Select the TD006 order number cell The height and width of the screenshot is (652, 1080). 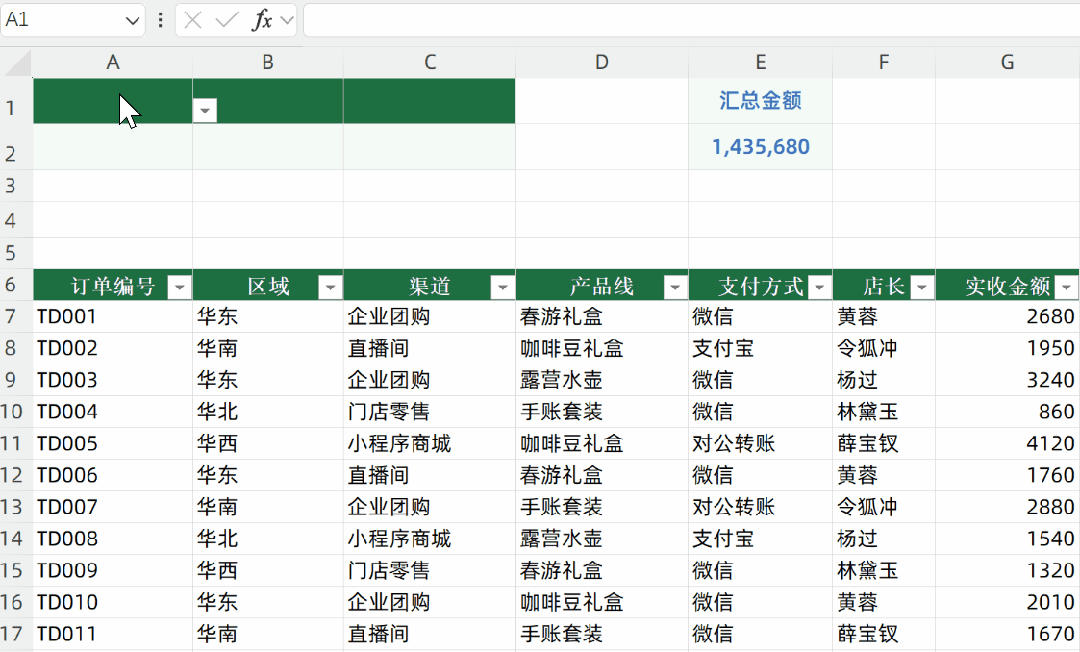(113, 475)
